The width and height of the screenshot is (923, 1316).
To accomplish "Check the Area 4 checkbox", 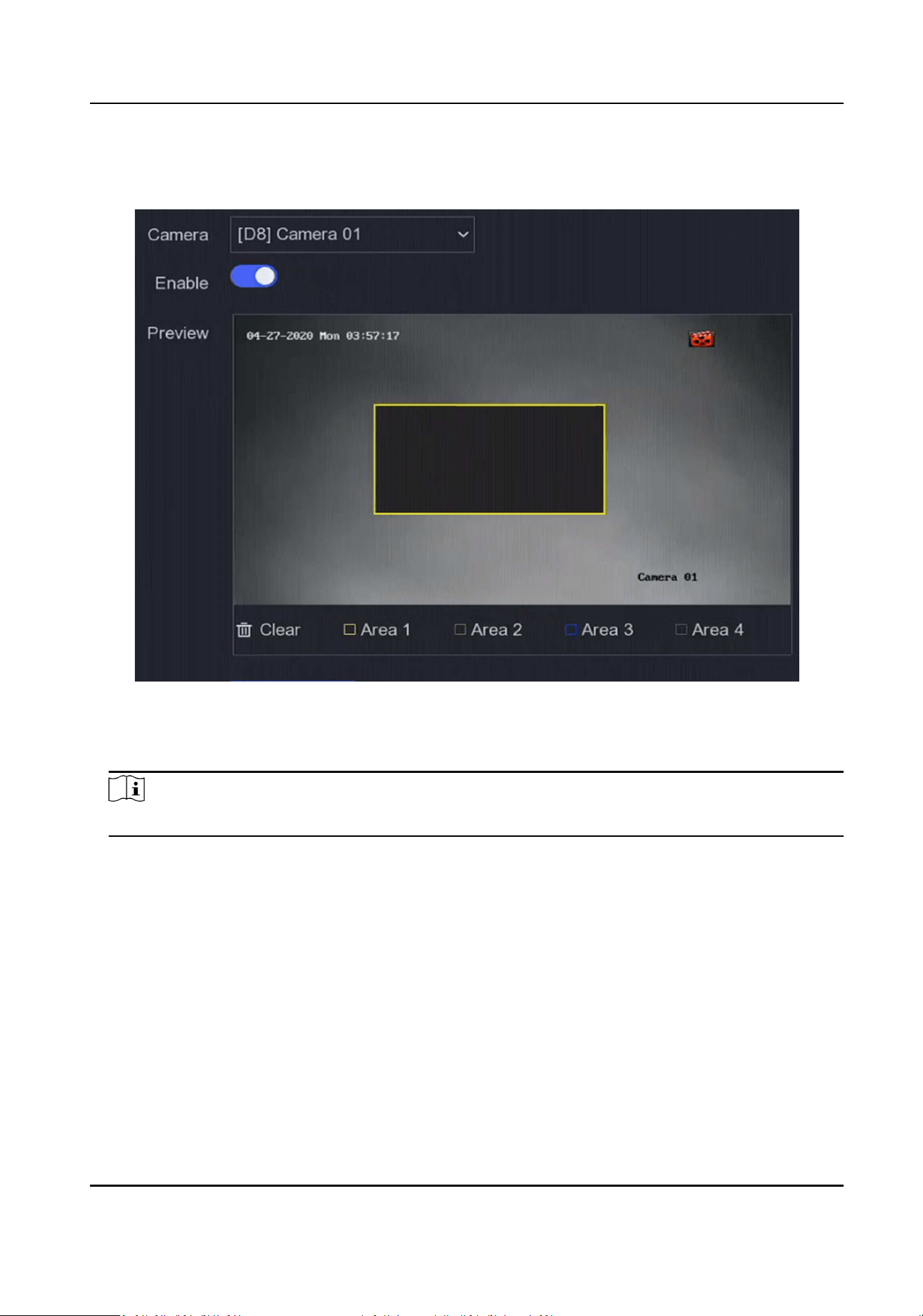I will [681, 630].
